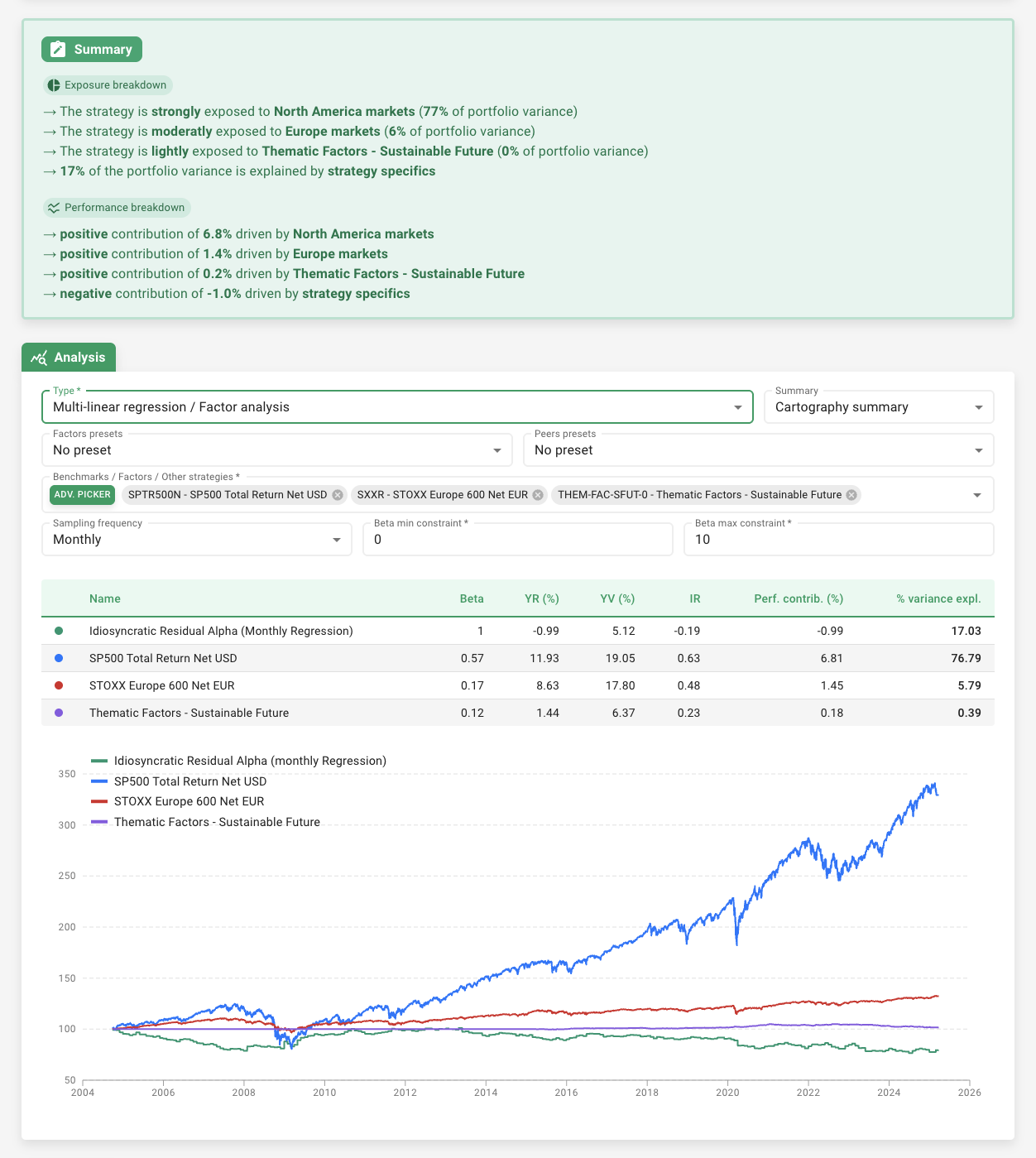
Task: Select STOXX Europe 600 Net EUR row name
Action: (162, 685)
